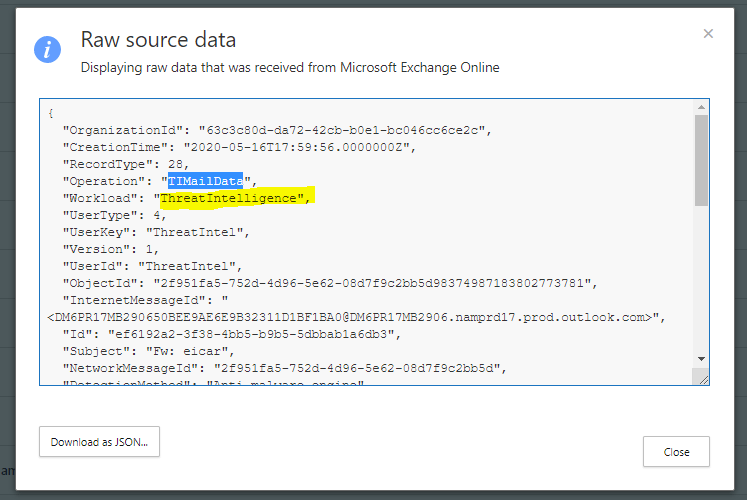The width and height of the screenshot is (747, 500).
Task: Click the scrollbar track below the thumb
Action: (701, 280)
